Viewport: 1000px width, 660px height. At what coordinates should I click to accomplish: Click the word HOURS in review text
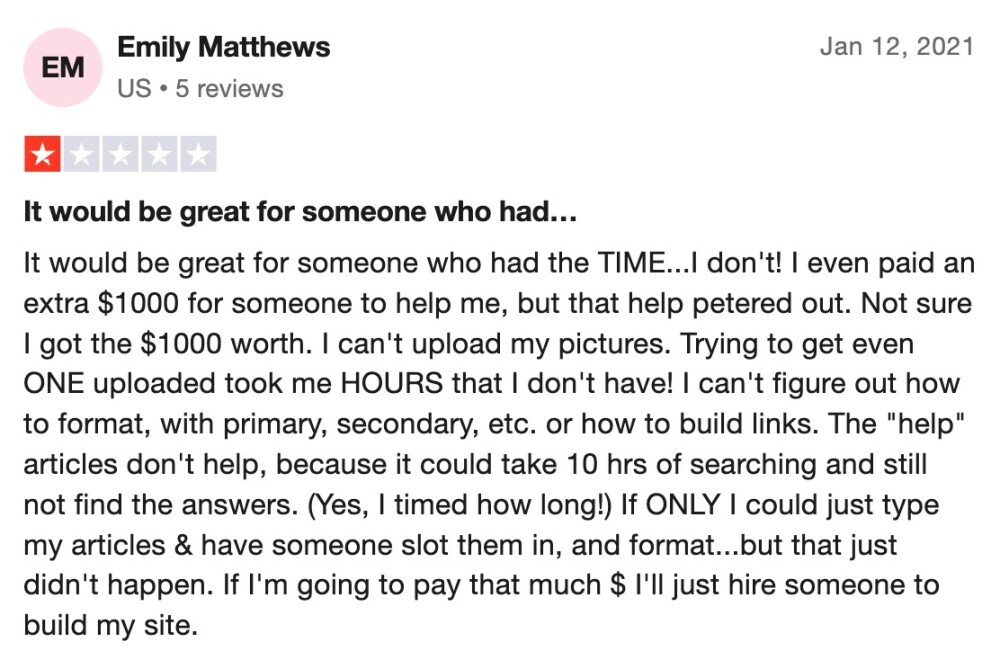392,384
